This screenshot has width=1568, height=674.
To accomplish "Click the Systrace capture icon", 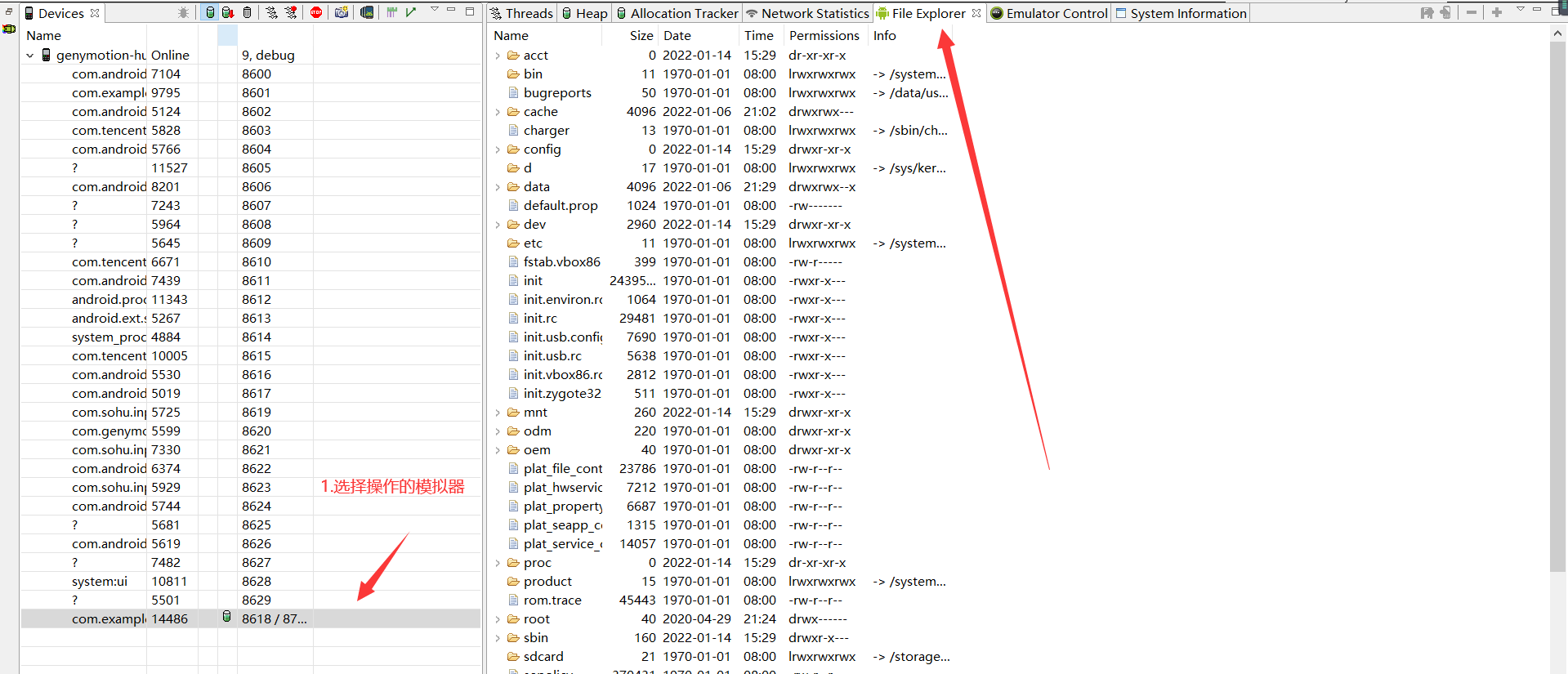I will [x=391, y=12].
